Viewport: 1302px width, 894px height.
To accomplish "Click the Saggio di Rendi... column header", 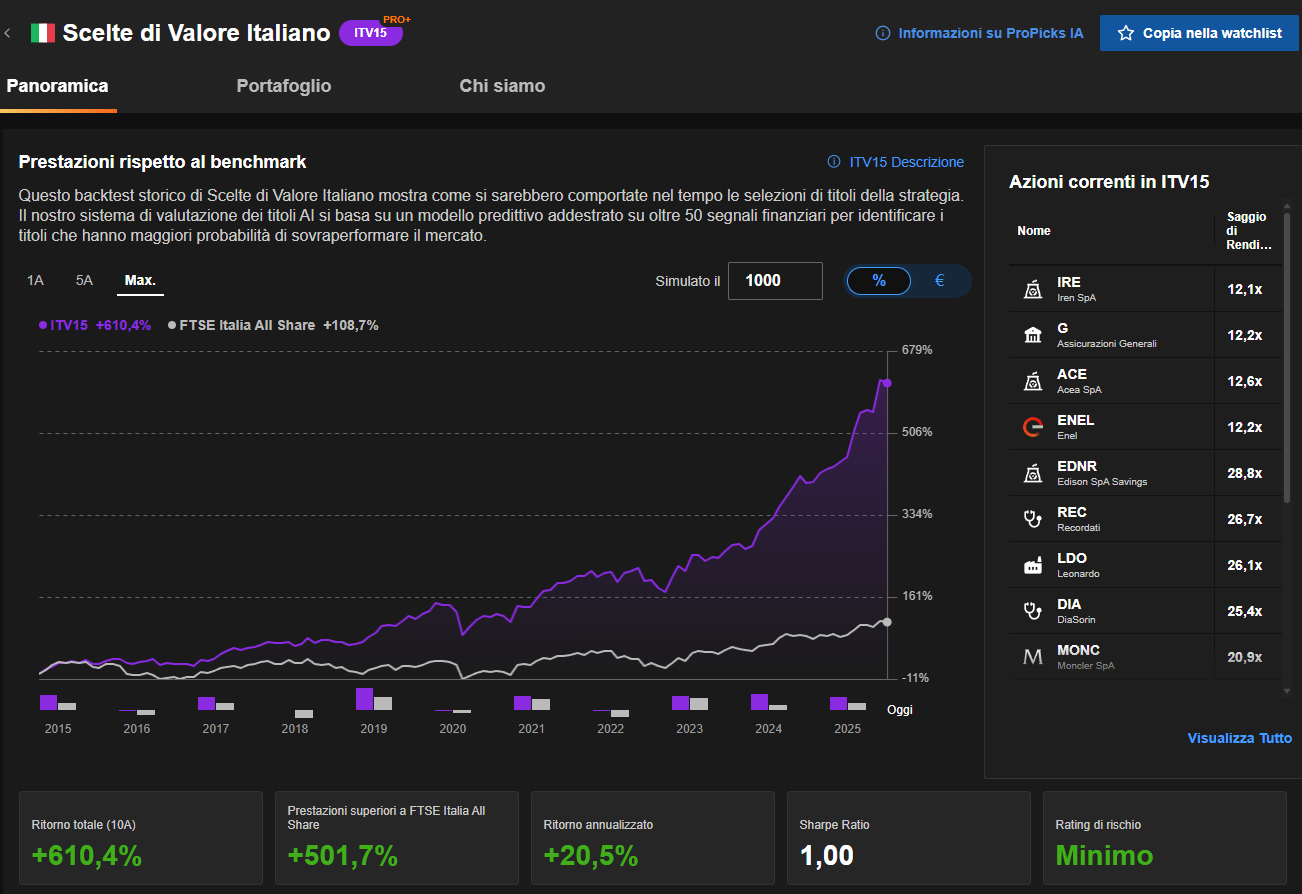I will (1248, 231).
